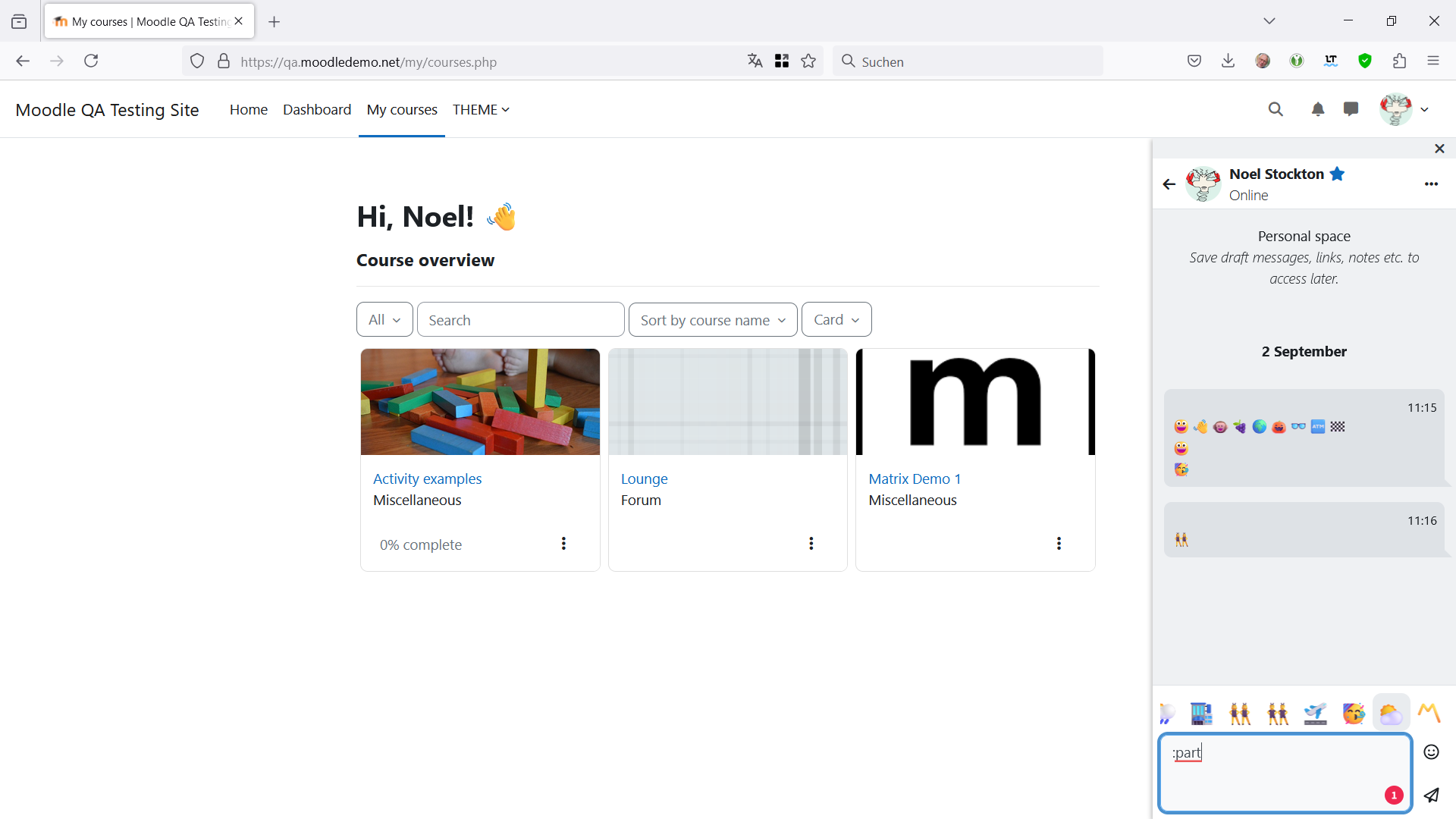
Task: Pick the part alternation mark emoji suggestion
Action: (x=1429, y=713)
